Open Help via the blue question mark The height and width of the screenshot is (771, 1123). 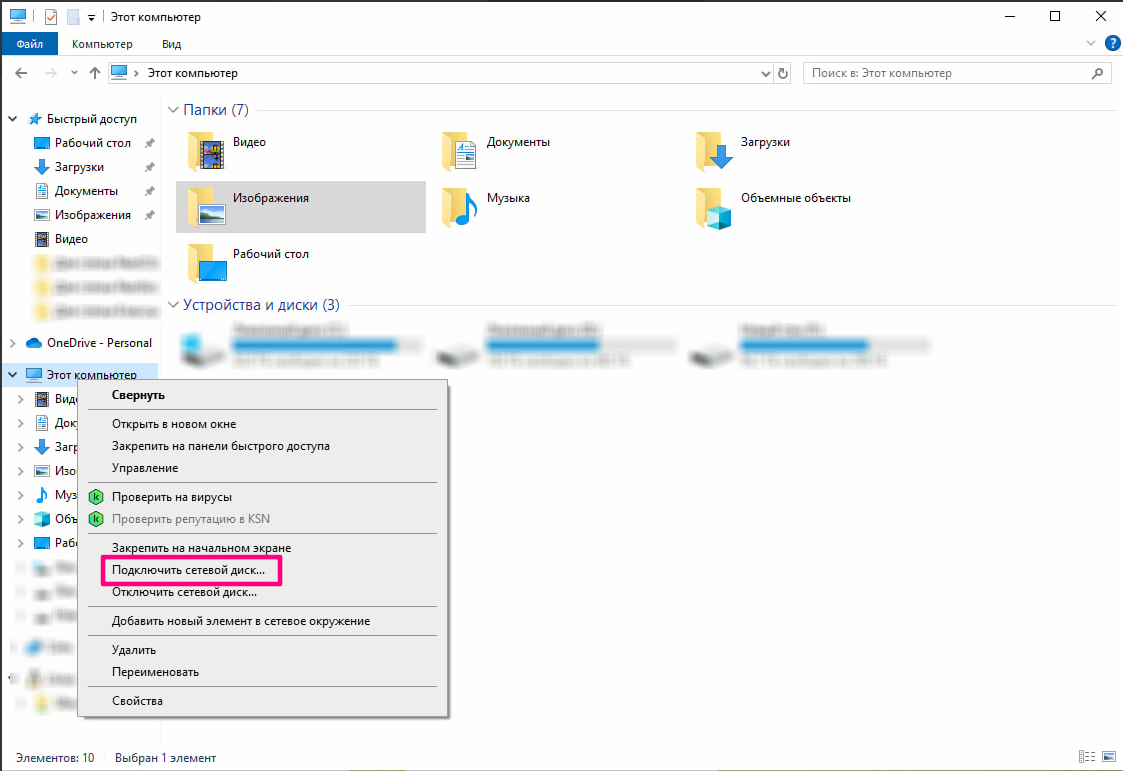[1112, 43]
